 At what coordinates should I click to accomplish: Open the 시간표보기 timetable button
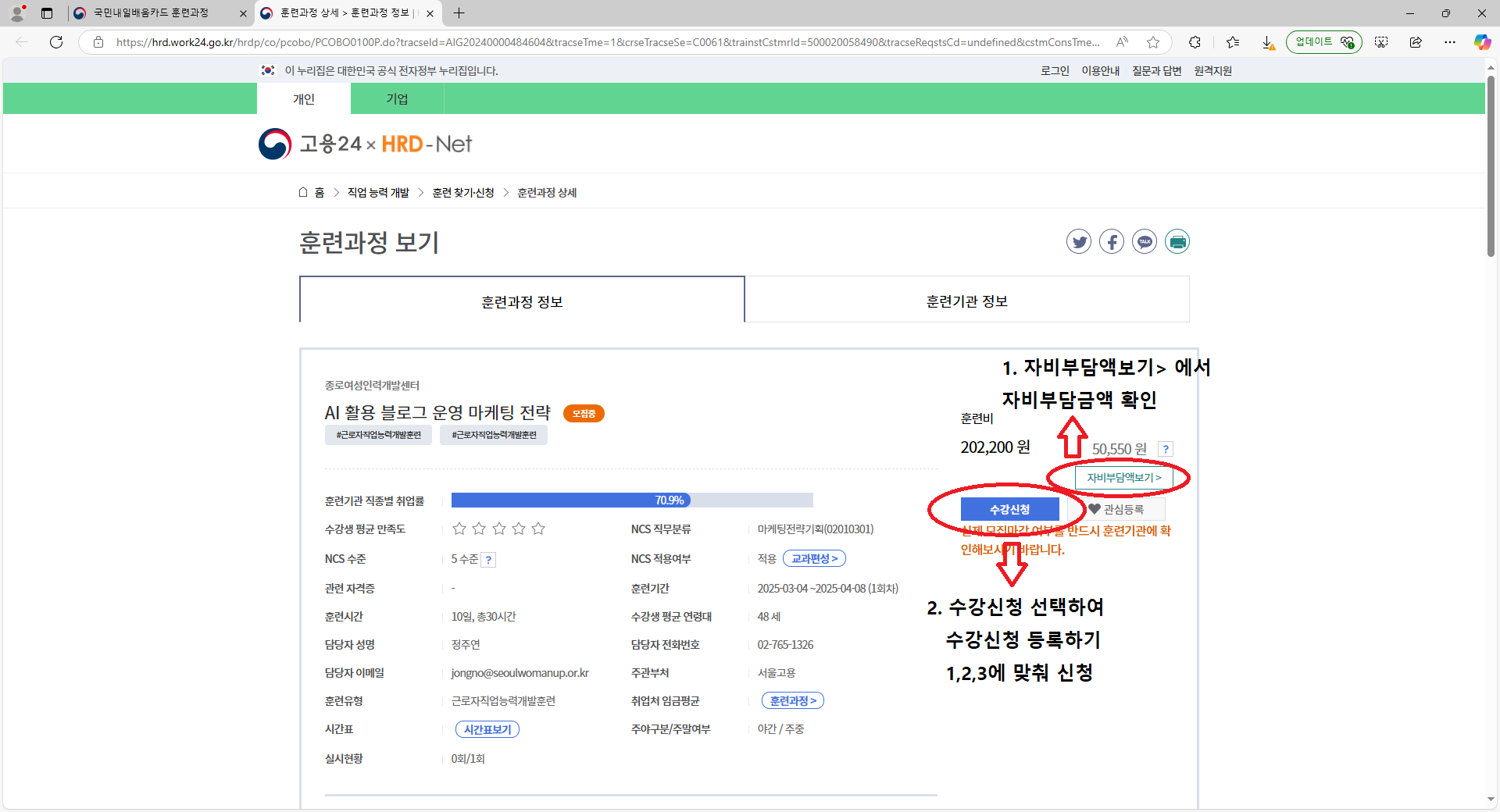click(487, 729)
